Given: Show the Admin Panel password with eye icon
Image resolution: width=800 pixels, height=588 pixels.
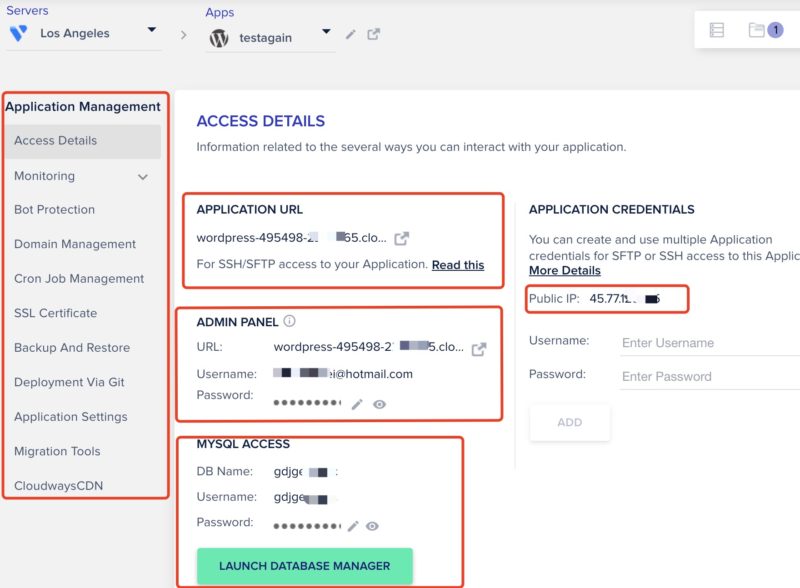Looking at the screenshot, I should point(379,404).
